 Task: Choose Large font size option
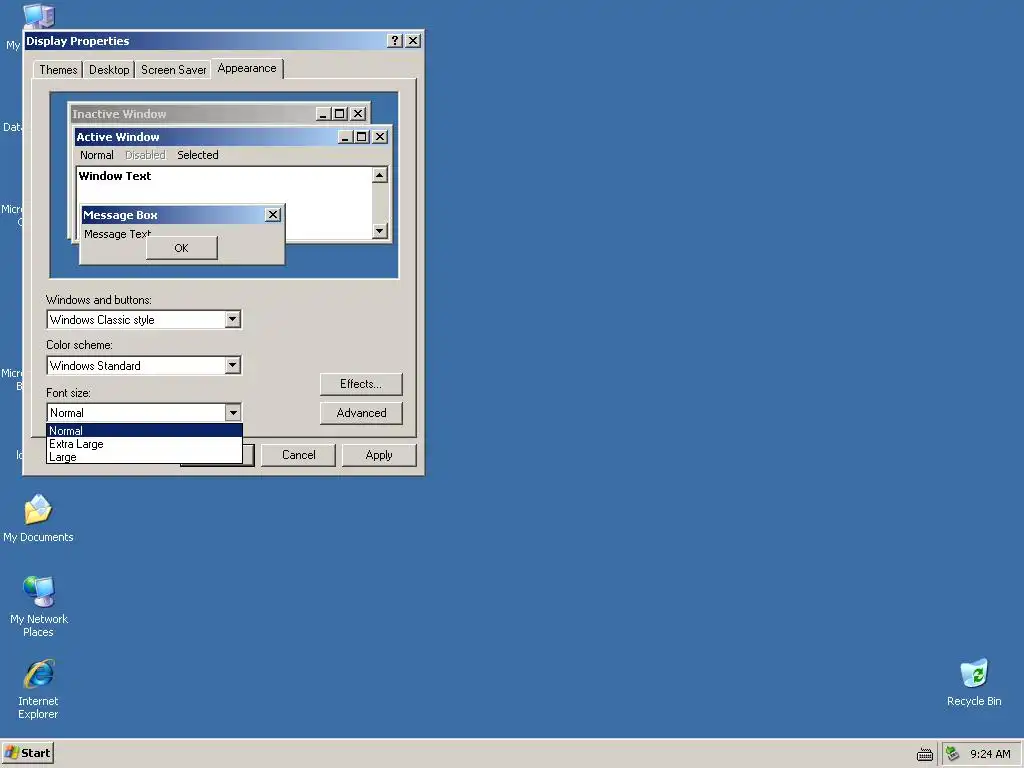144,457
